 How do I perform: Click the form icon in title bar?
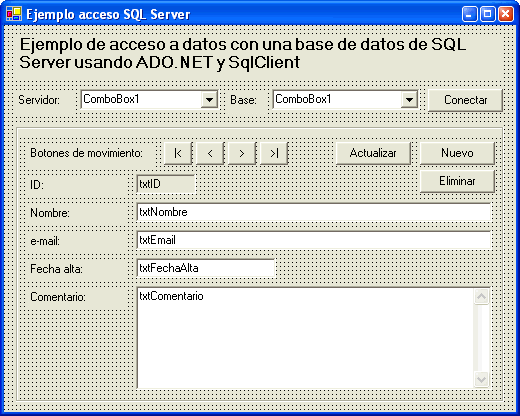14,14
